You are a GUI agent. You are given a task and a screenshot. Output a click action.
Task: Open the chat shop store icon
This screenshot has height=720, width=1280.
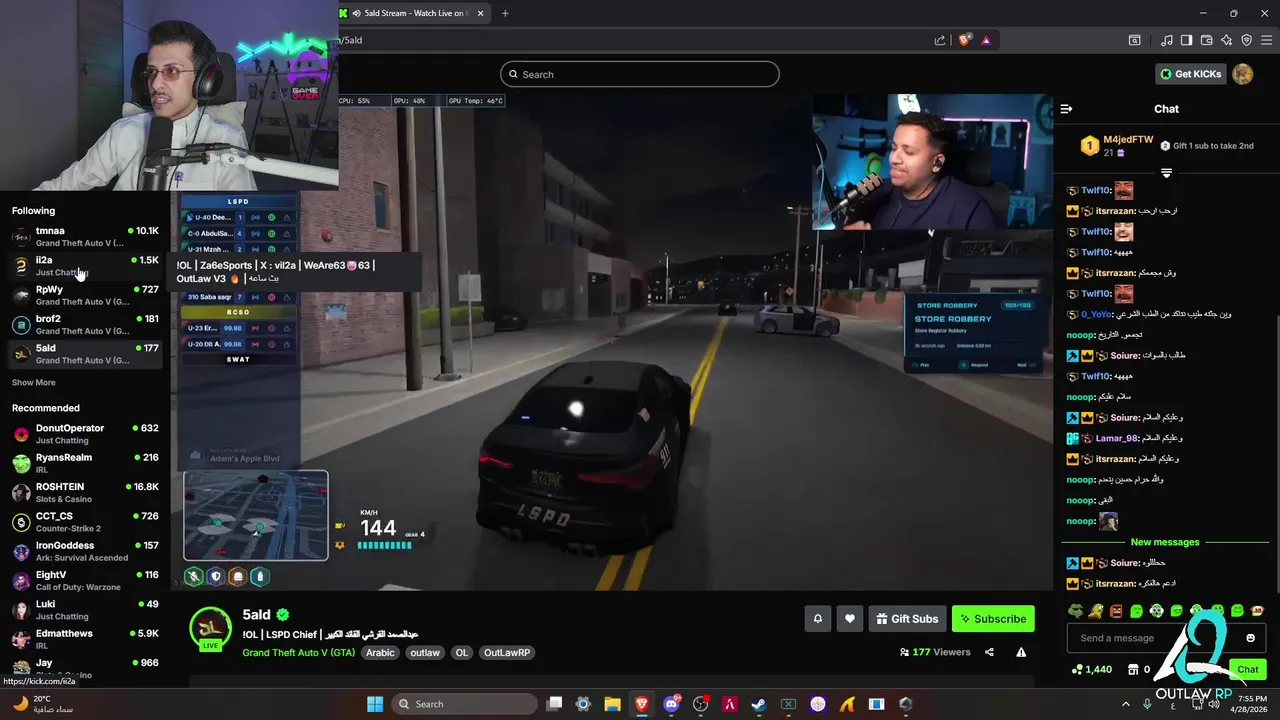(x=1133, y=669)
